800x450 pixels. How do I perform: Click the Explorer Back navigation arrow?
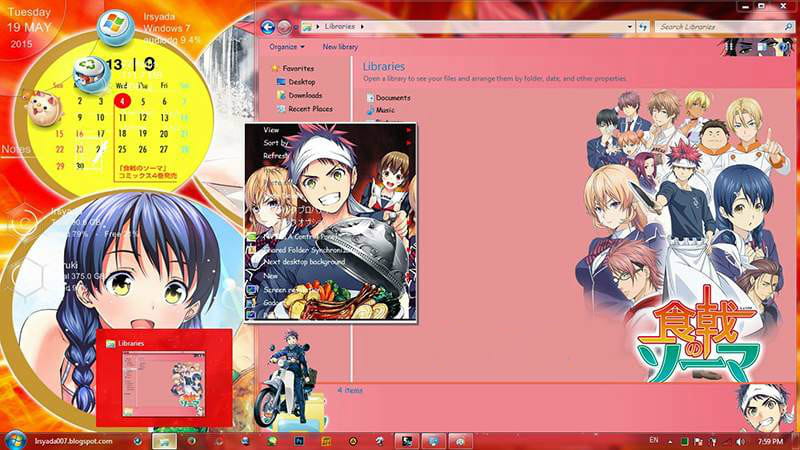click(x=268, y=27)
